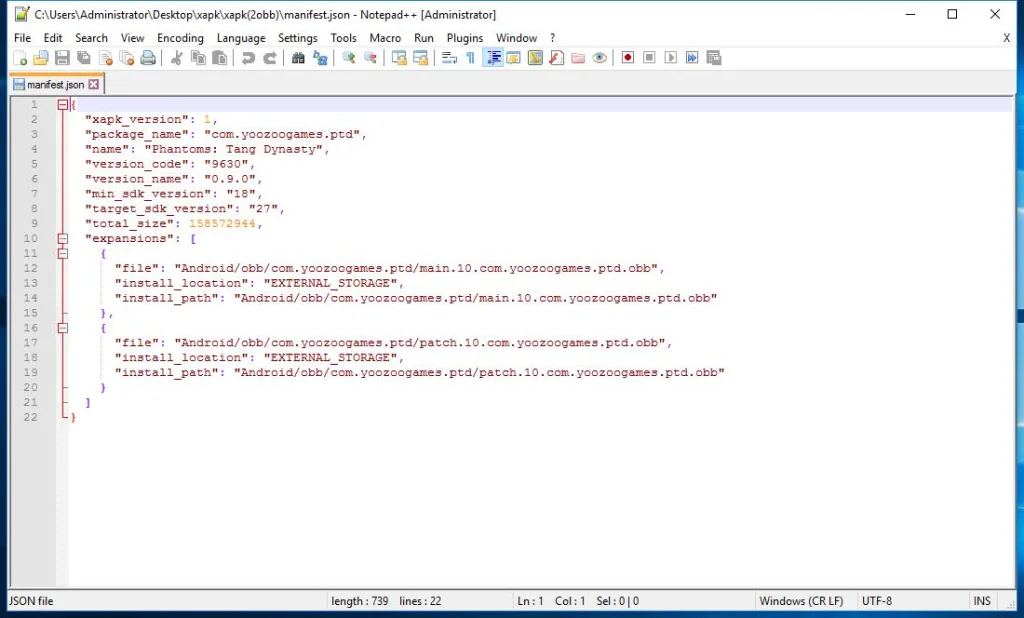The image size is (1024, 618).
Task: Open the Macro menu
Action: (x=385, y=38)
